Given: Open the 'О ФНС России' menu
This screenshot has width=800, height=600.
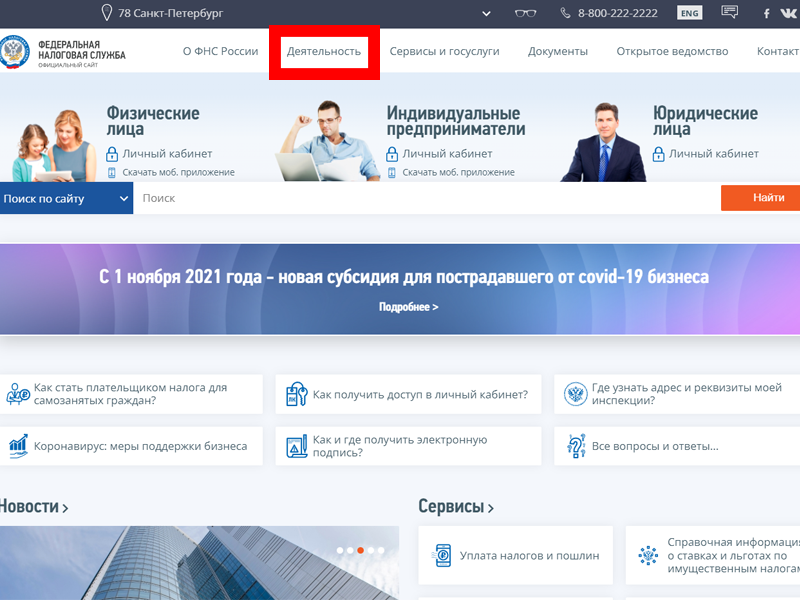Looking at the screenshot, I should [x=220, y=51].
